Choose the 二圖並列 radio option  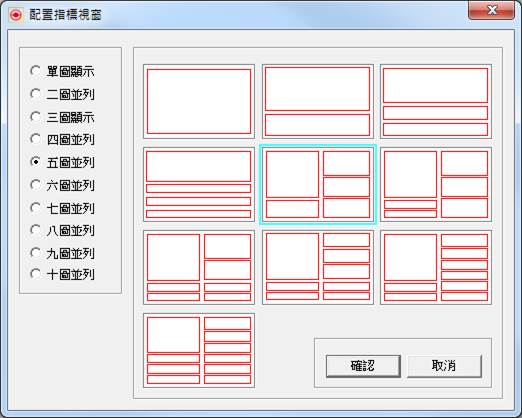tap(62, 94)
